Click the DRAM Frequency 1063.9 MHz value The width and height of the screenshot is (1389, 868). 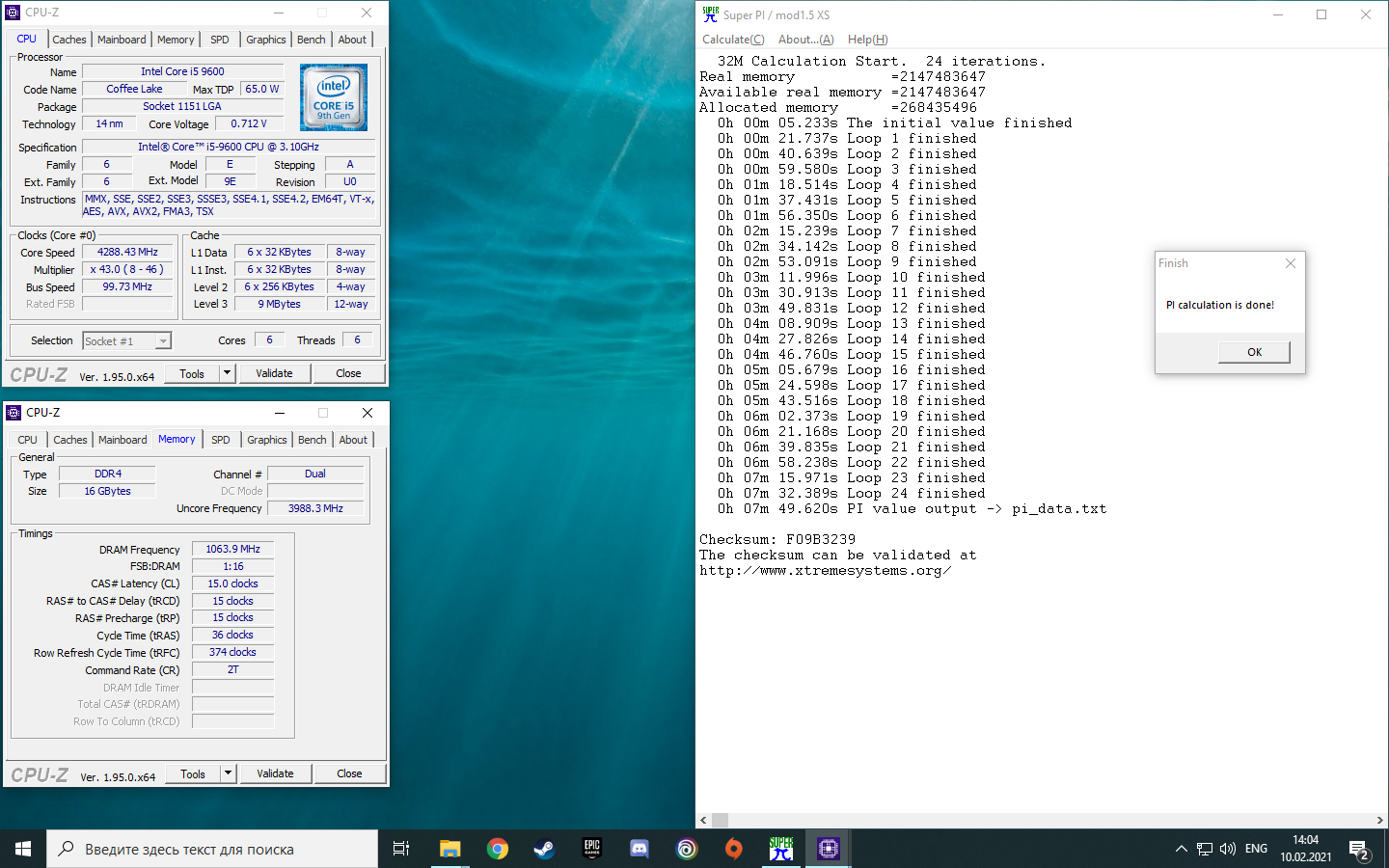click(x=232, y=549)
